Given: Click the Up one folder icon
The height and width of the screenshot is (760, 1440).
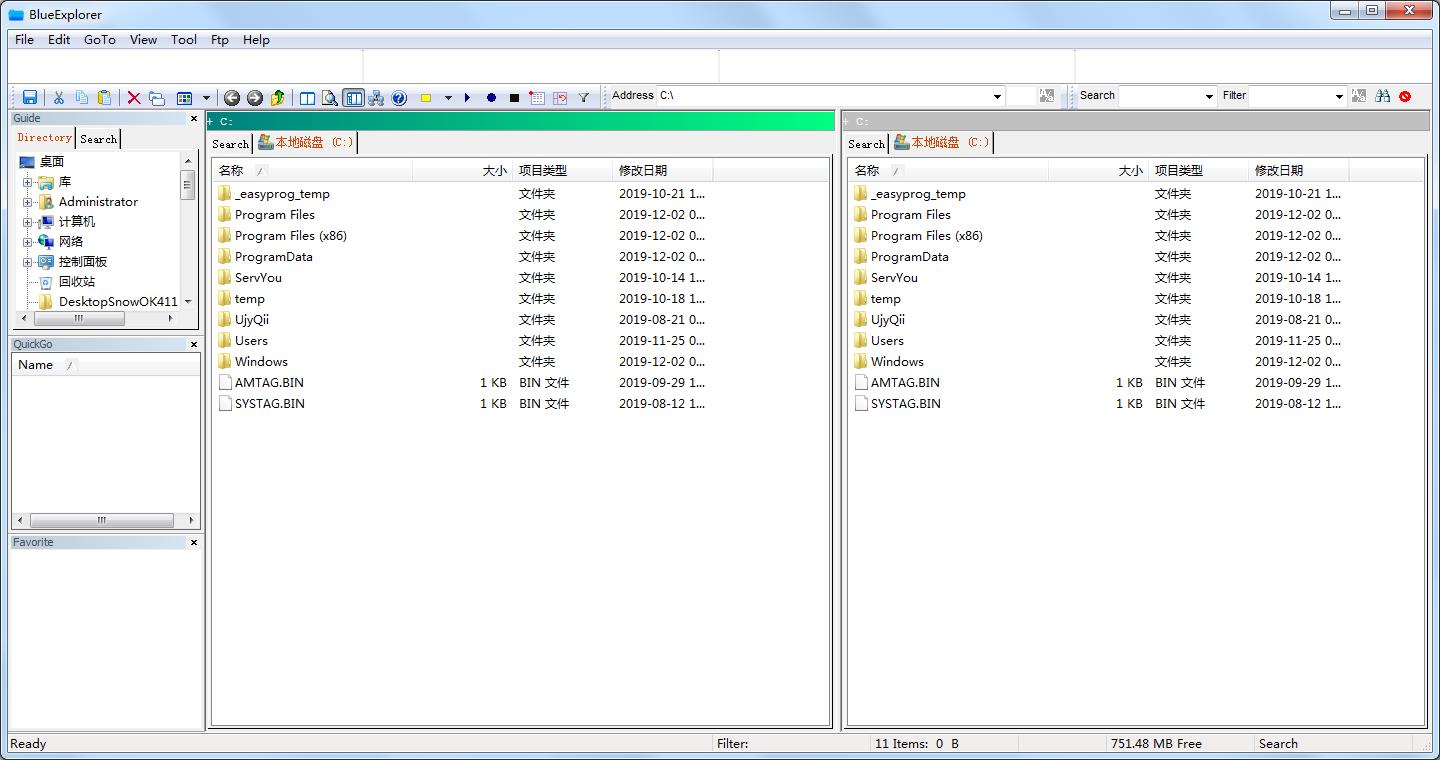Looking at the screenshot, I should [x=277, y=97].
